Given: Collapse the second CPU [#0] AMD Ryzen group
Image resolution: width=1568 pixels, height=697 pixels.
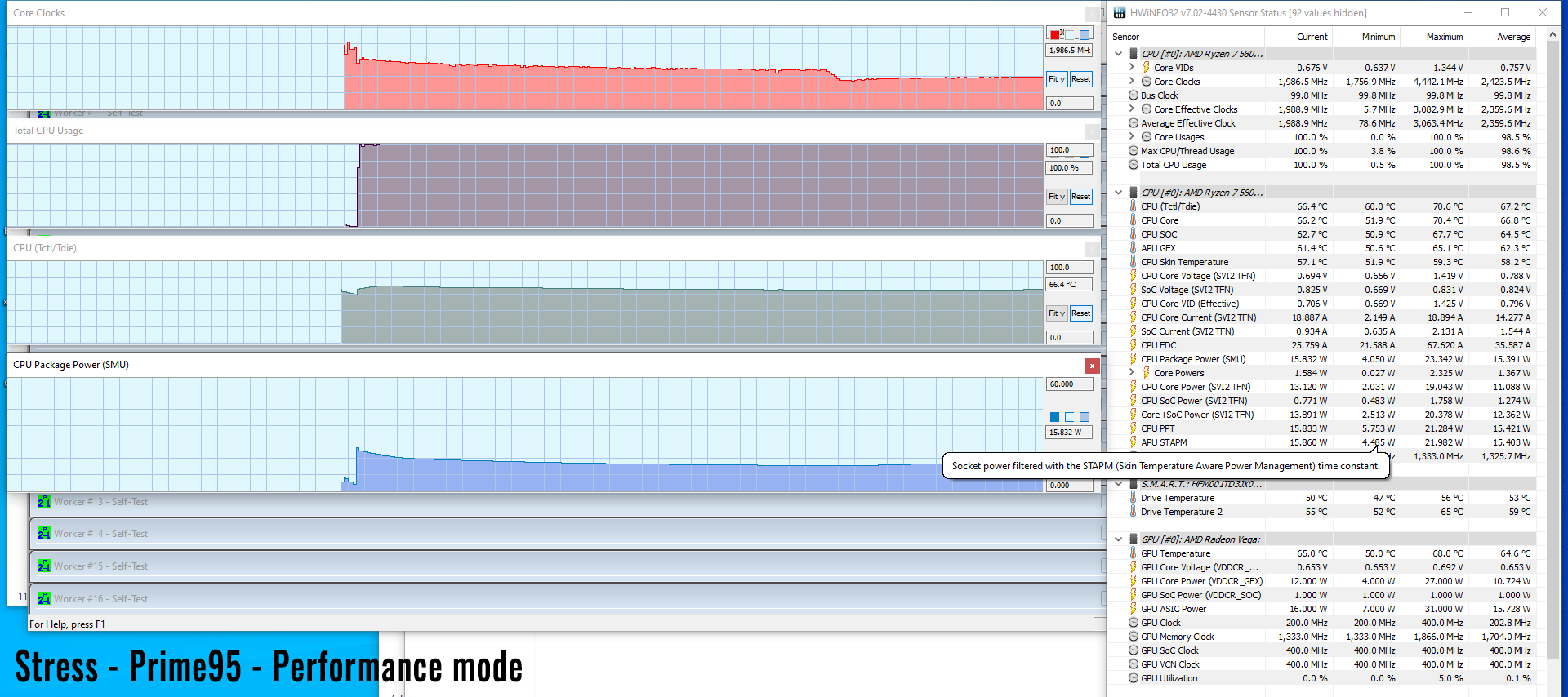Looking at the screenshot, I should pyautogui.click(x=1119, y=193).
